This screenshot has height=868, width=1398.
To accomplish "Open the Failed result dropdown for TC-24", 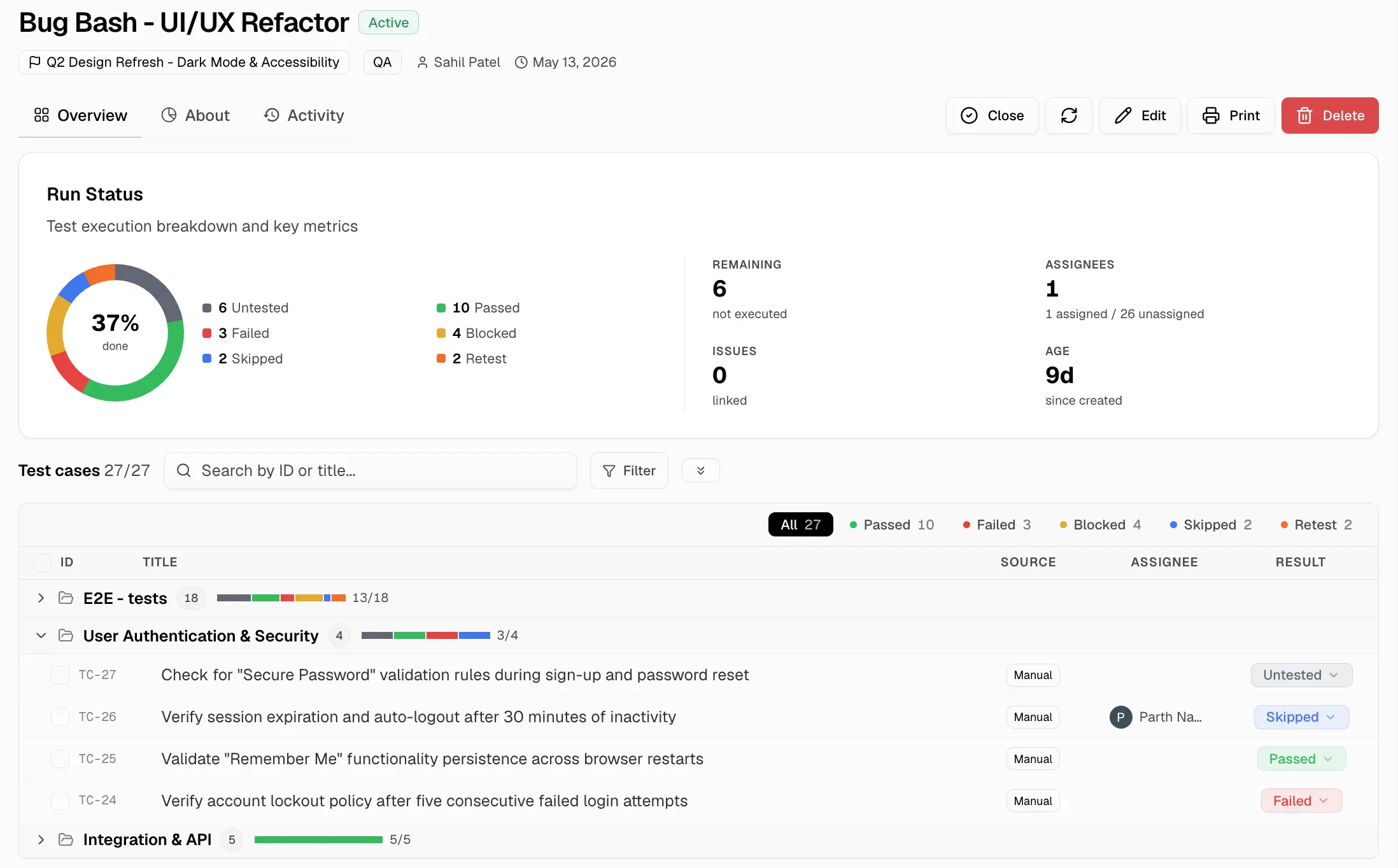I will 1301,801.
